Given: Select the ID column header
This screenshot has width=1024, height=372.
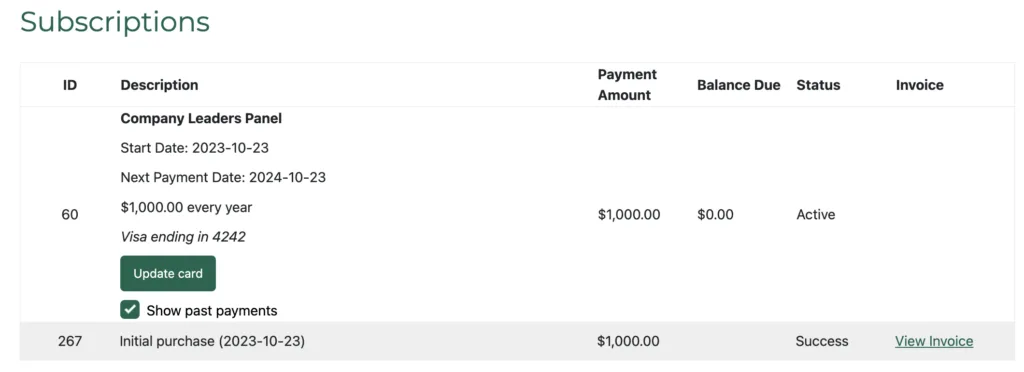Looking at the screenshot, I should coord(70,85).
